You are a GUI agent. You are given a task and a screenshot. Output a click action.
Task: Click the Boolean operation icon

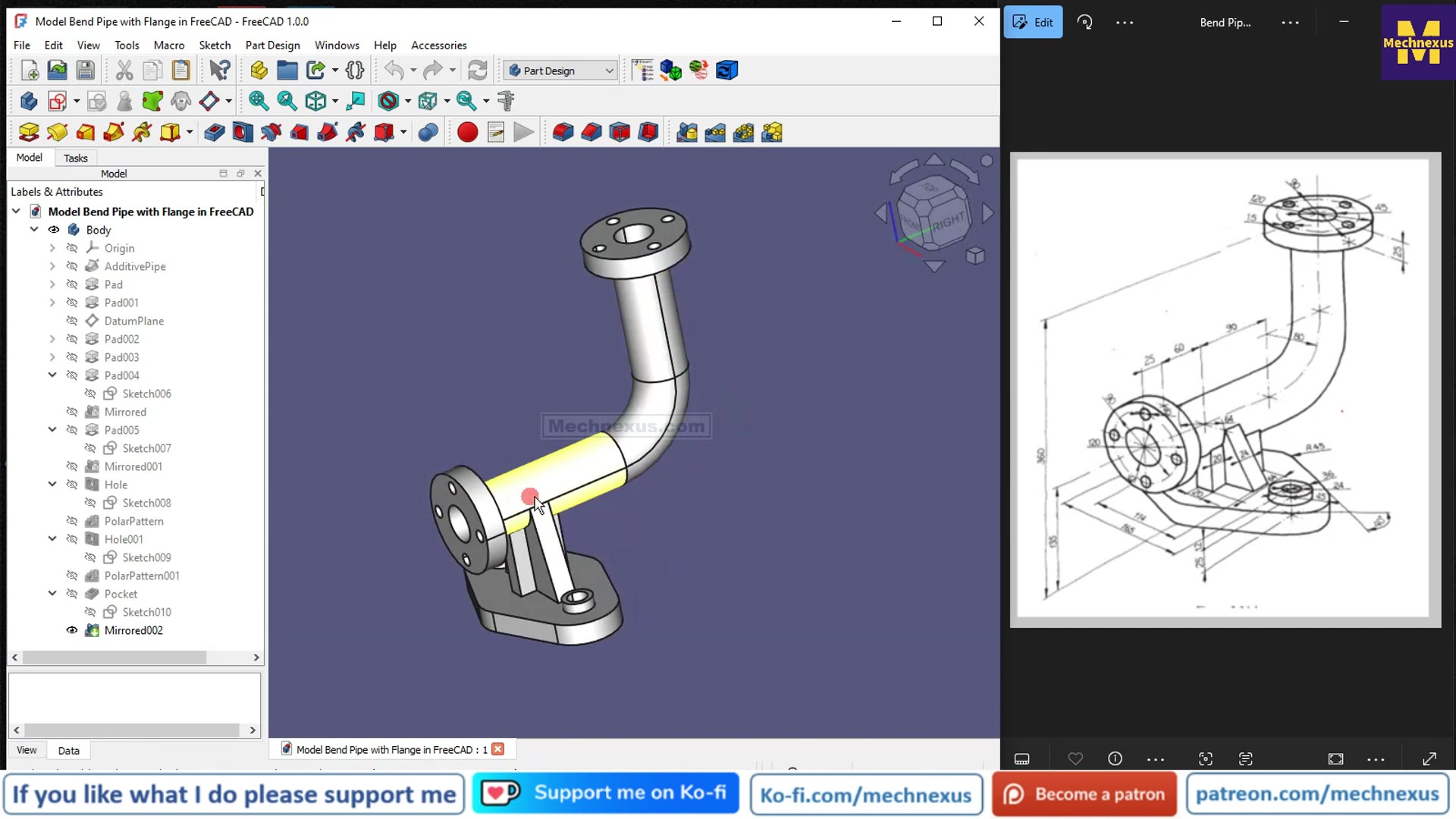(x=428, y=133)
